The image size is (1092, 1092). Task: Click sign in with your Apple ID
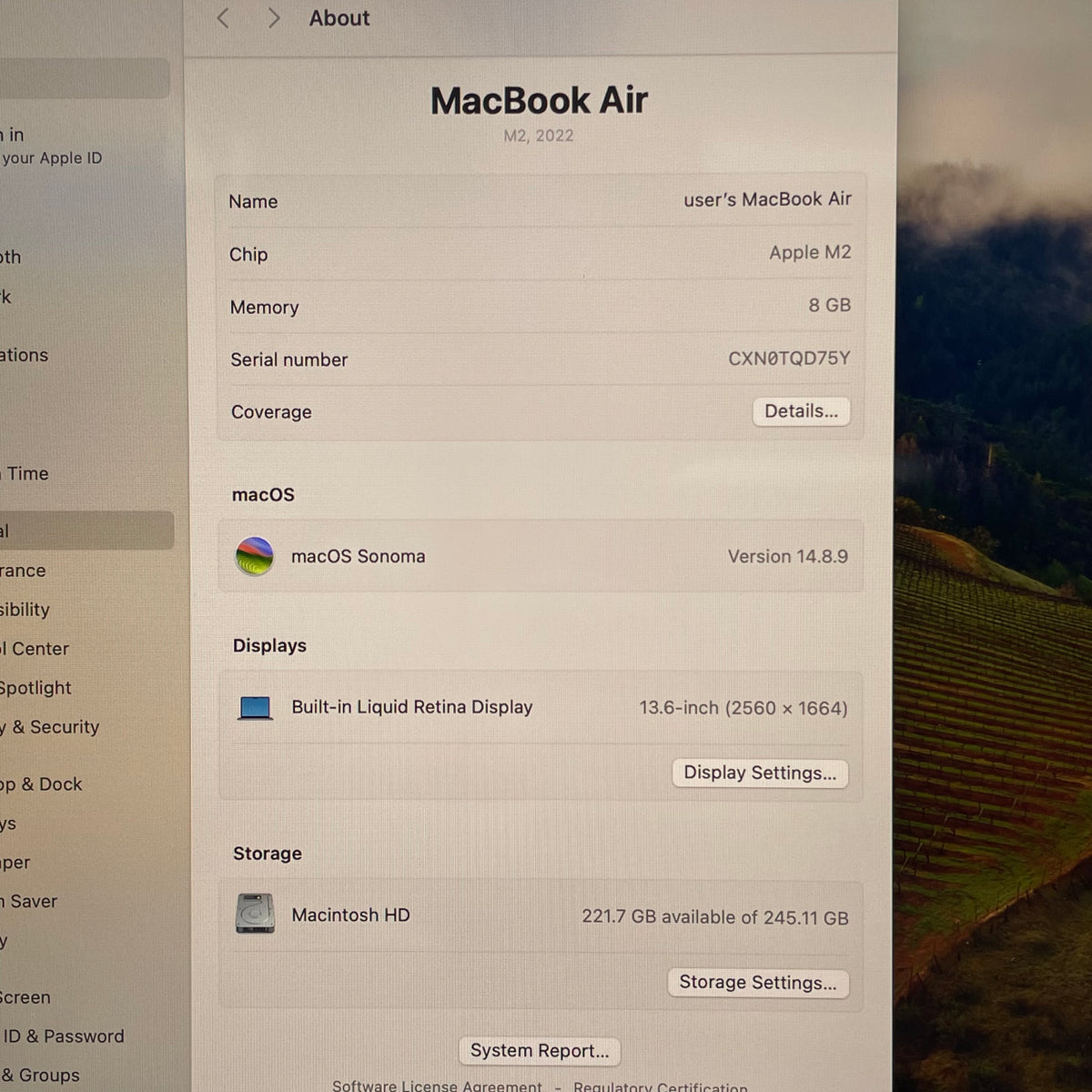click(x=52, y=146)
